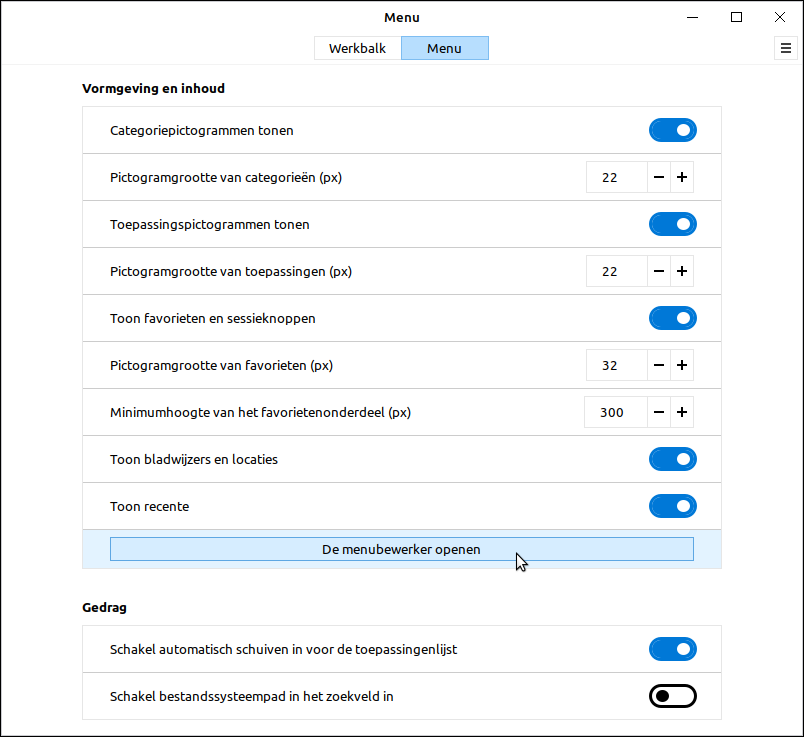Increase the category icon size (Pictogramgrootte van categorieën)
This screenshot has height=737, width=804.
pyautogui.click(x=682, y=178)
